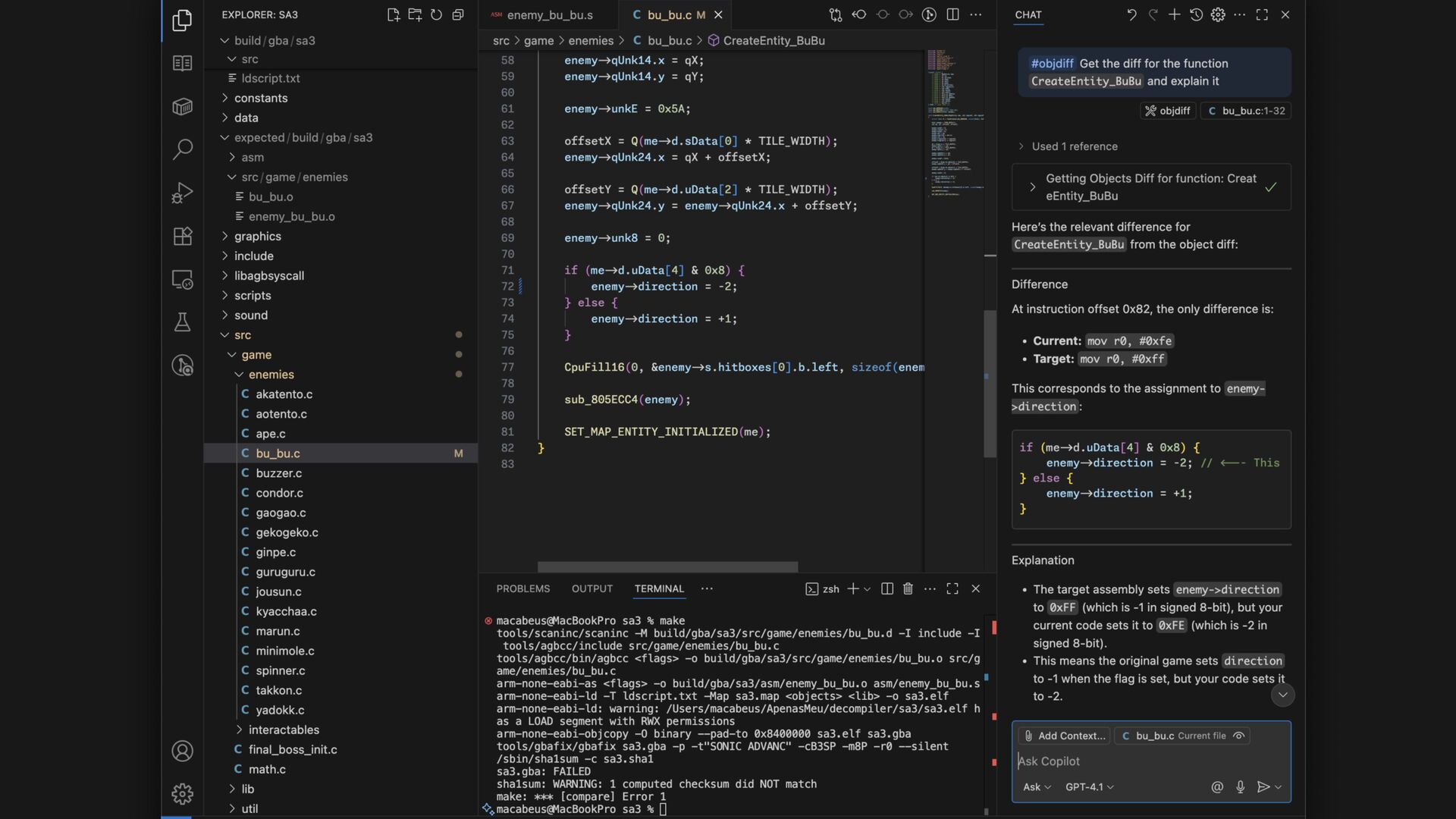1456x819 pixels.
Task: Switch to the PROBLEMS panel tab
Action: (x=522, y=588)
